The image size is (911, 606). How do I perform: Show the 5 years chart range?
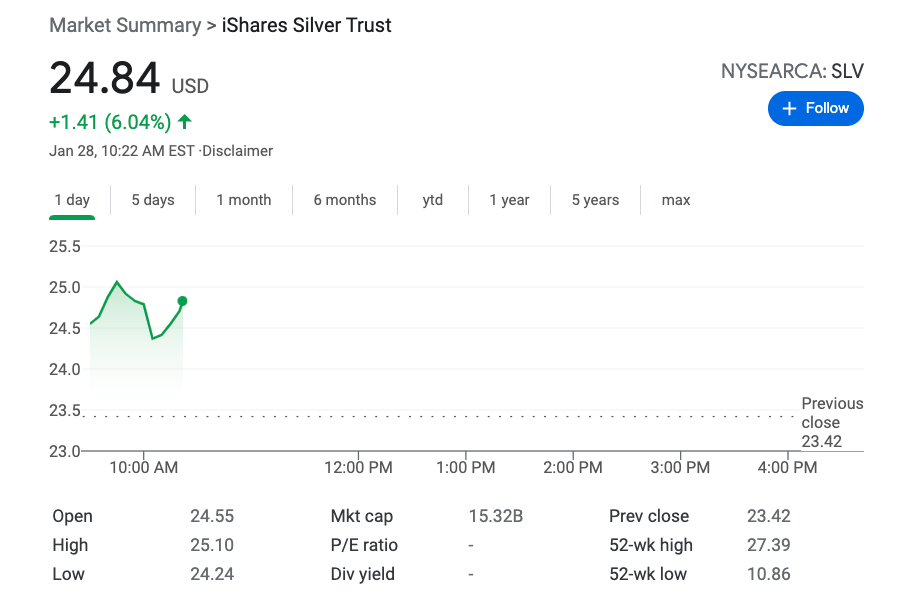595,200
